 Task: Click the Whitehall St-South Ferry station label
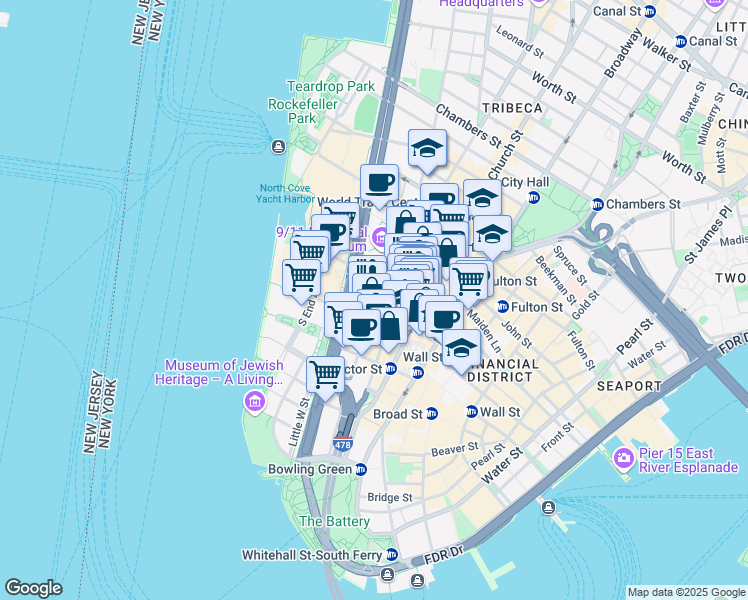tap(312, 555)
